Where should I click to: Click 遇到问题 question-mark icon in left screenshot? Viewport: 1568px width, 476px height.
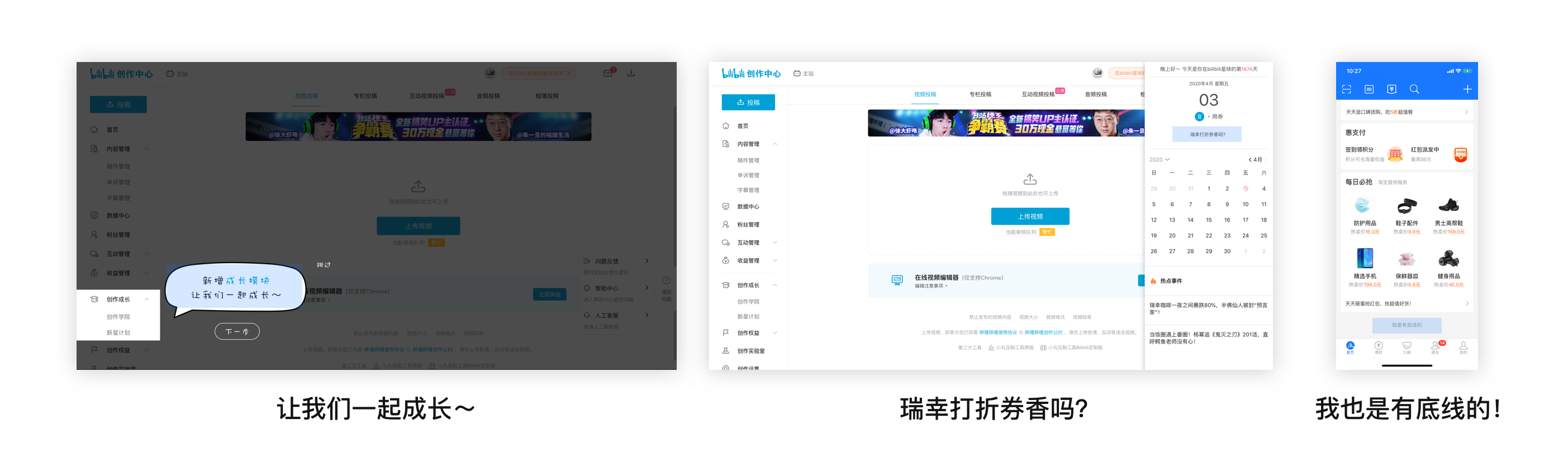pos(667,280)
